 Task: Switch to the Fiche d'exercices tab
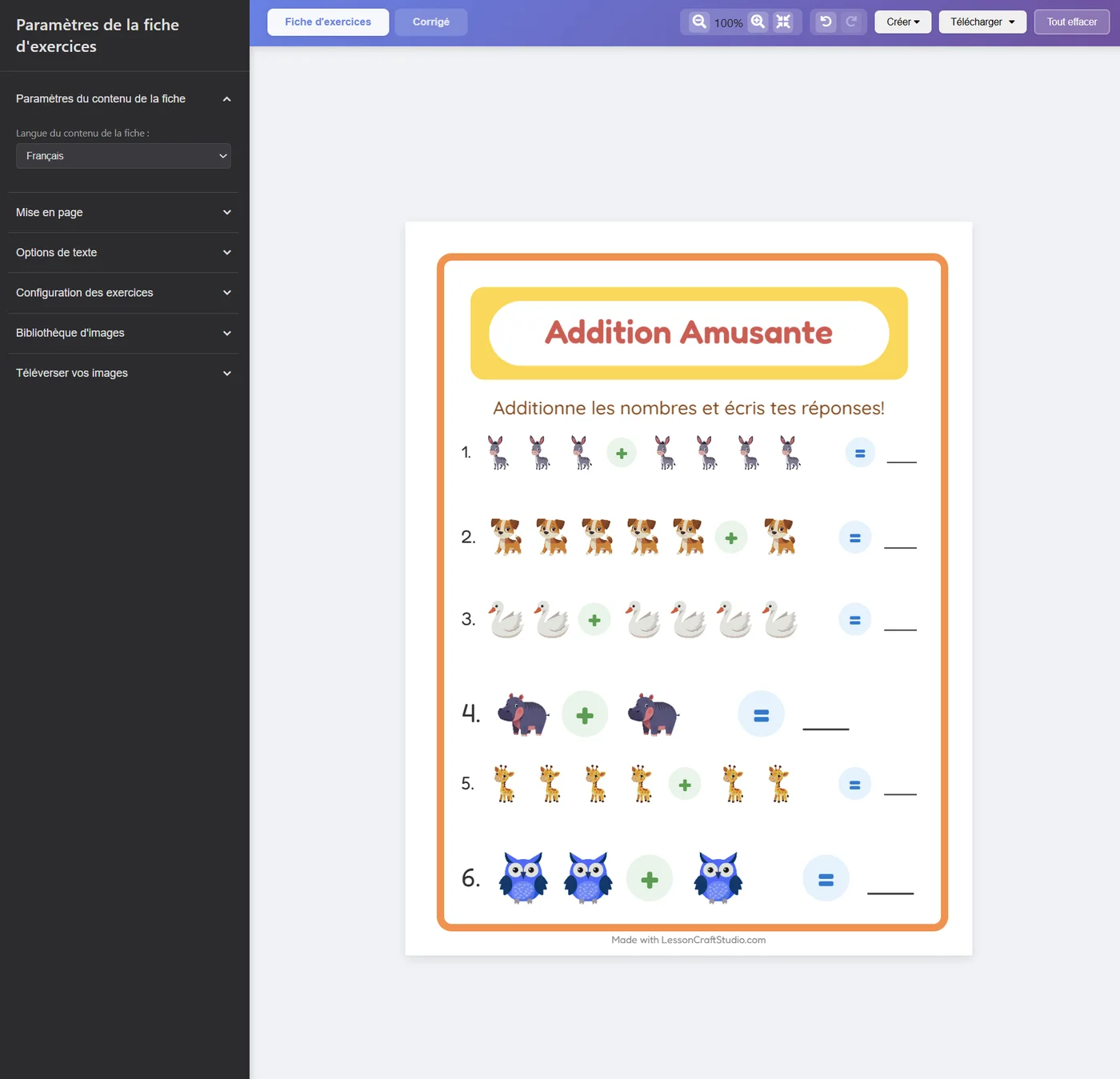tap(328, 22)
